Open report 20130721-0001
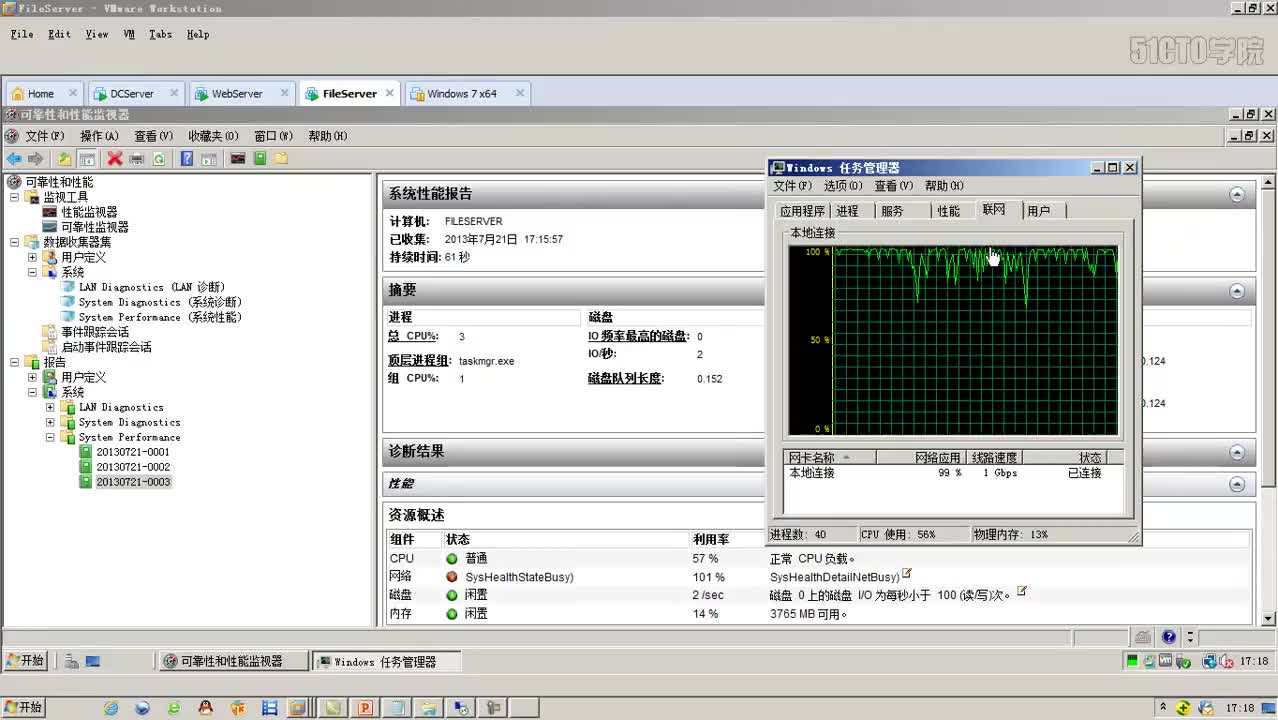This screenshot has width=1278, height=720. pos(133,452)
